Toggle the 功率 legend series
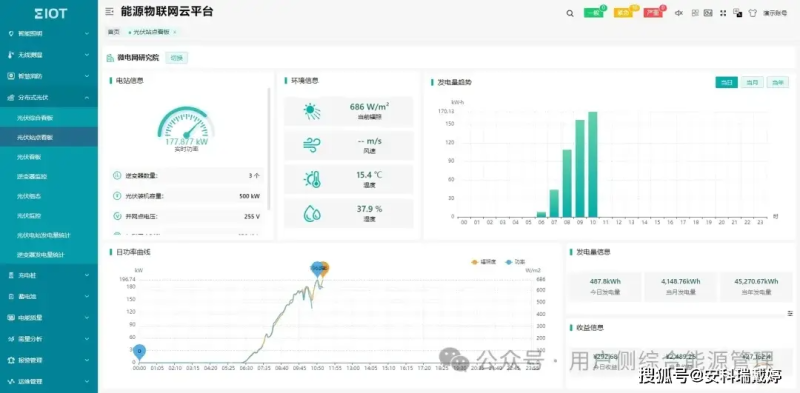Image resolution: width=800 pixels, height=393 pixels. [x=515, y=262]
